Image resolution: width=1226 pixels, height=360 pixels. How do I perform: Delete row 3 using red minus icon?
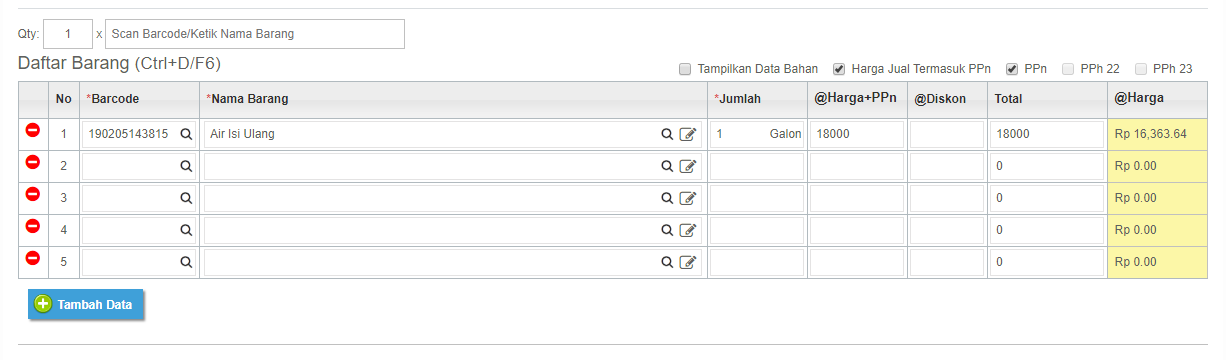tap(32, 194)
